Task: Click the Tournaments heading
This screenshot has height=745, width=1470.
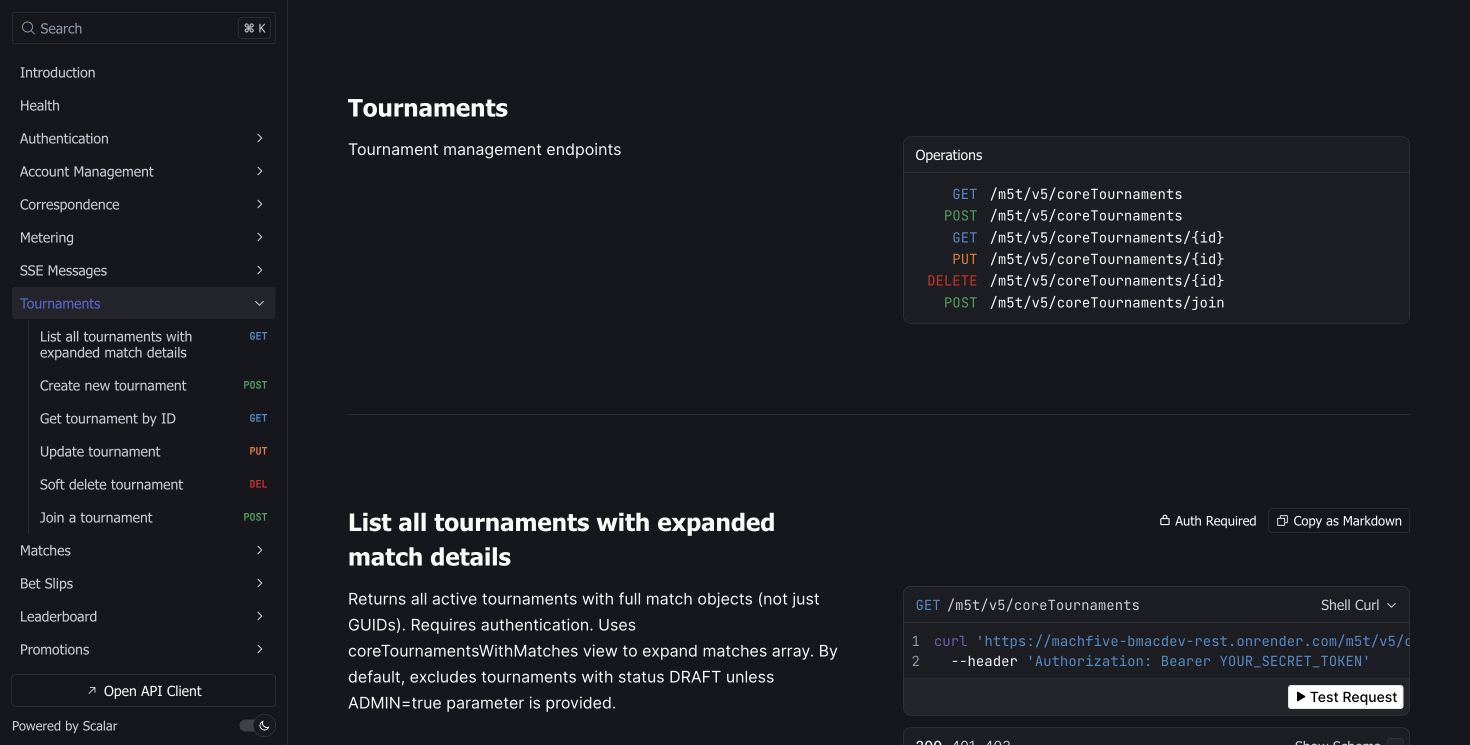Action: 428,108
